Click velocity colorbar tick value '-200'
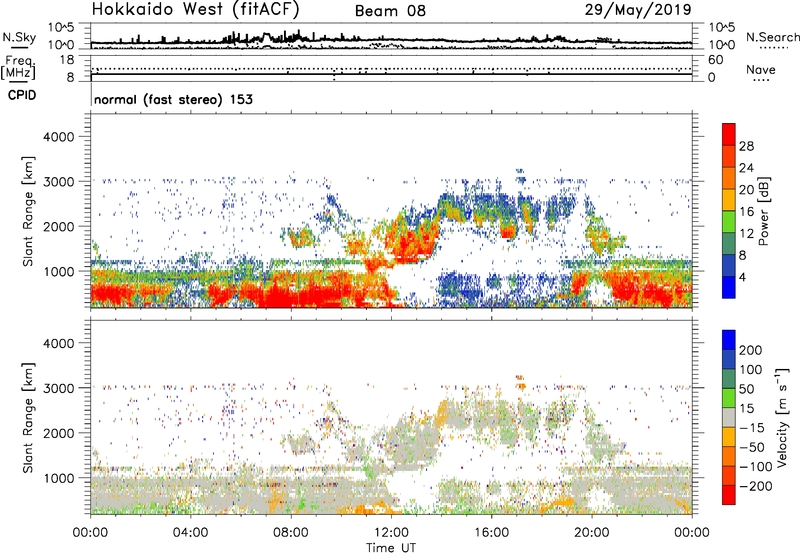This screenshot has height=554, width=800. click(x=756, y=486)
